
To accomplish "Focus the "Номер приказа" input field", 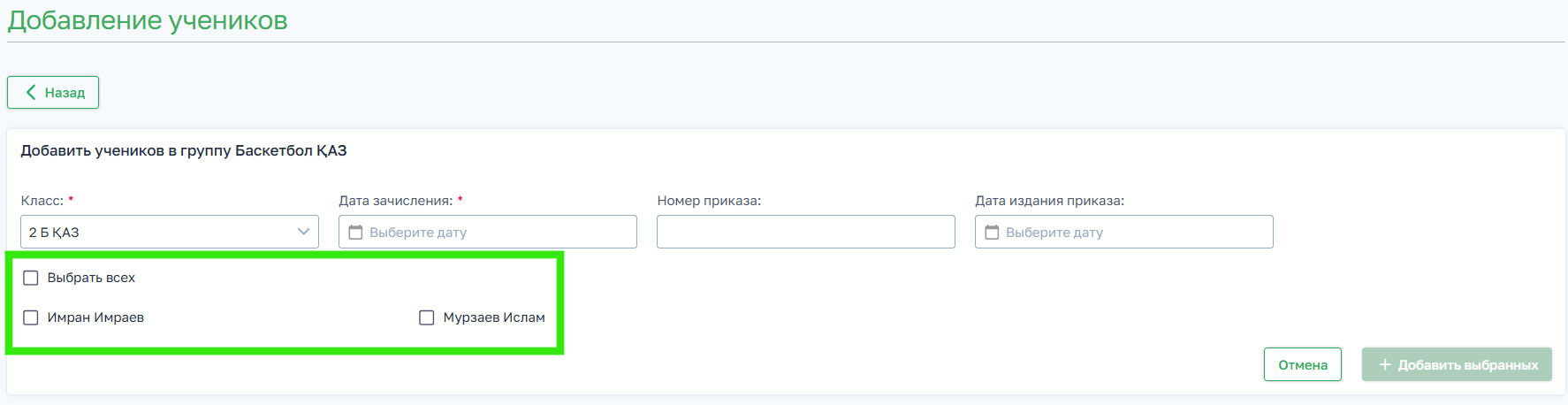I will coord(805,232).
